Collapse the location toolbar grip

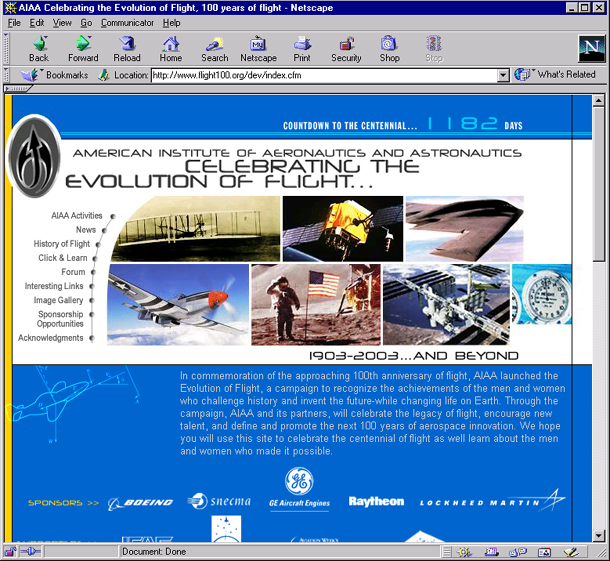click(6, 75)
